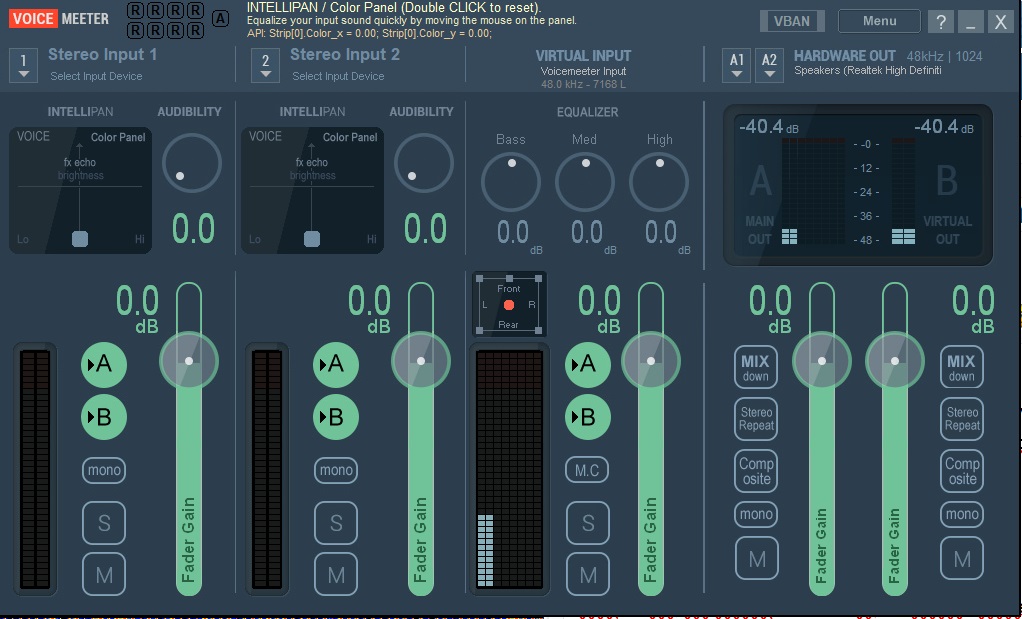Click Stereo Input 1 level meter
The image size is (1022, 619).
pos(35,469)
